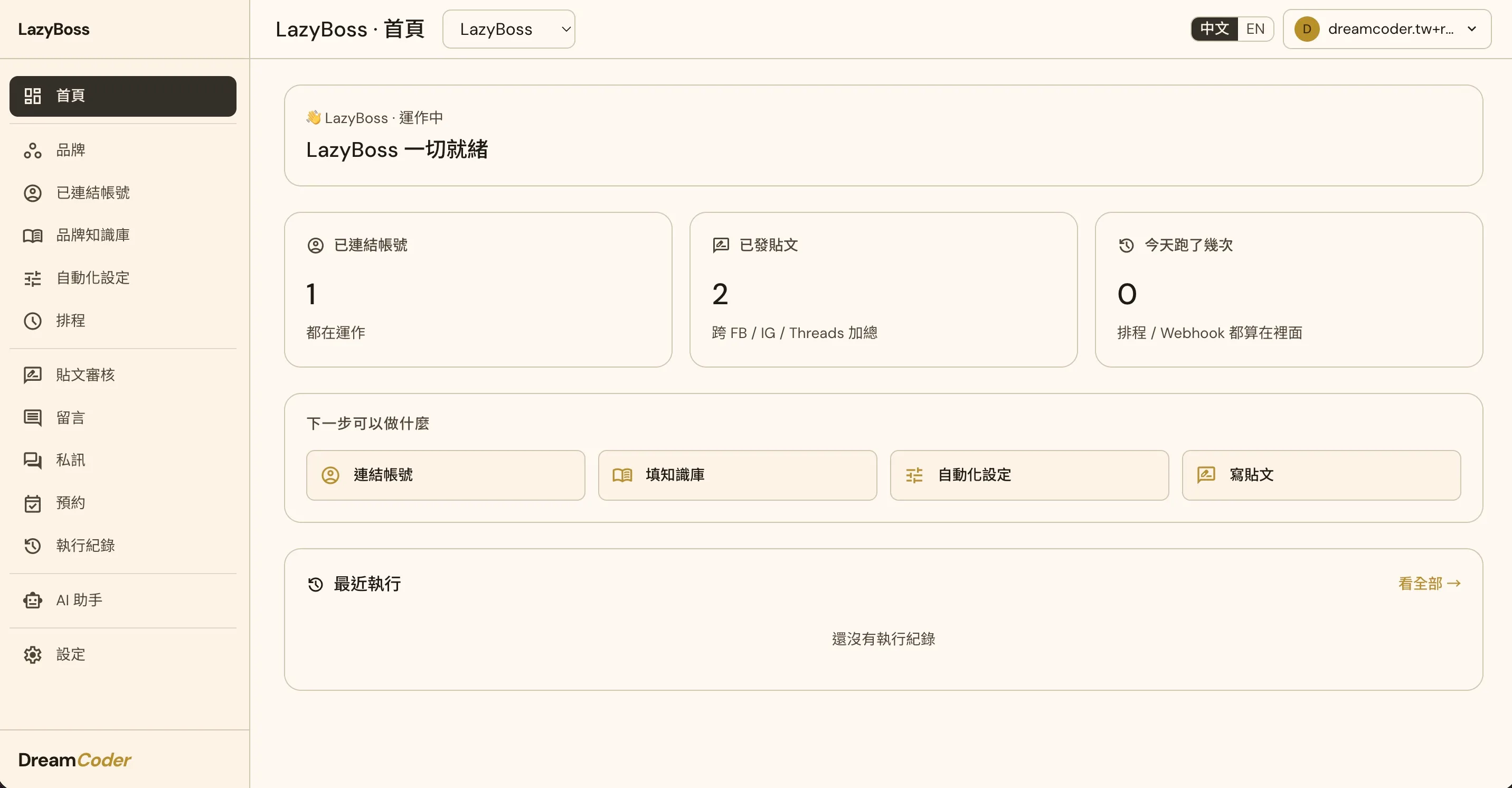The width and height of the screenshot is (1512, 788).
Task: Expand the dreamcoder.tw account menu
Action: tap(1386, 29)
